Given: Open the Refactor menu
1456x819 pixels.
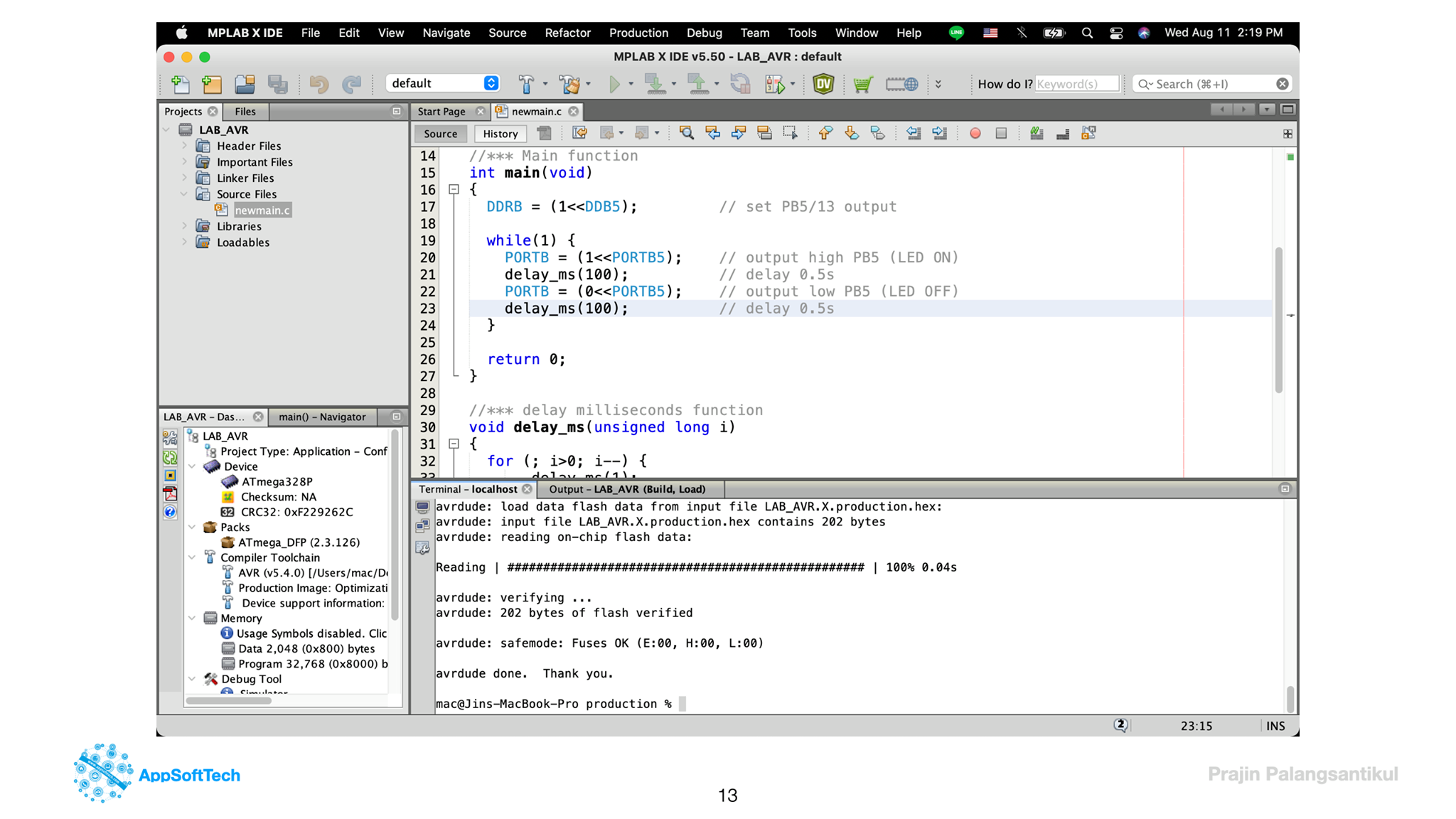Looking at the screenshot, I should tap(567, 33).
